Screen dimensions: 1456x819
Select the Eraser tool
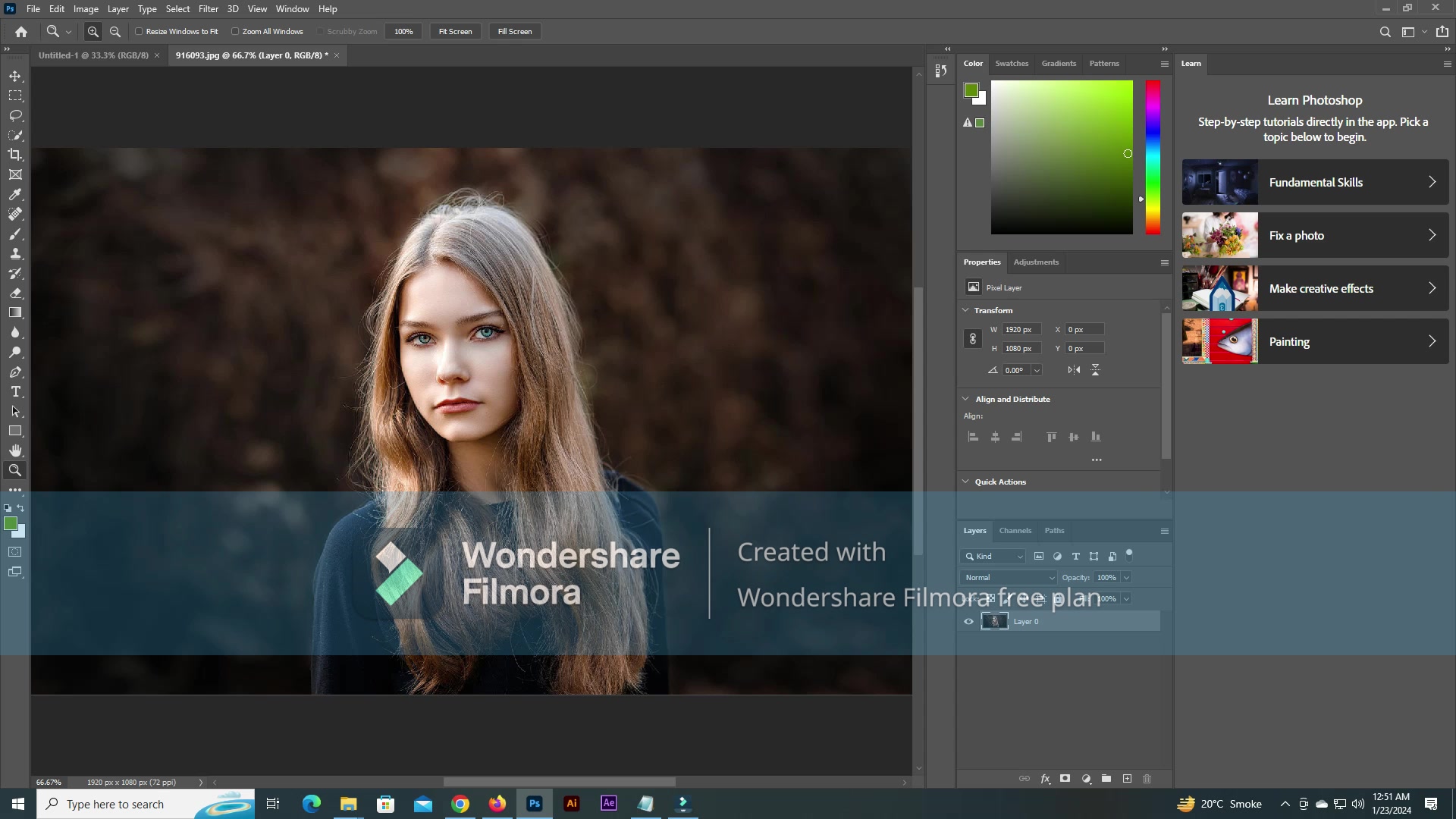coord(15,293)
